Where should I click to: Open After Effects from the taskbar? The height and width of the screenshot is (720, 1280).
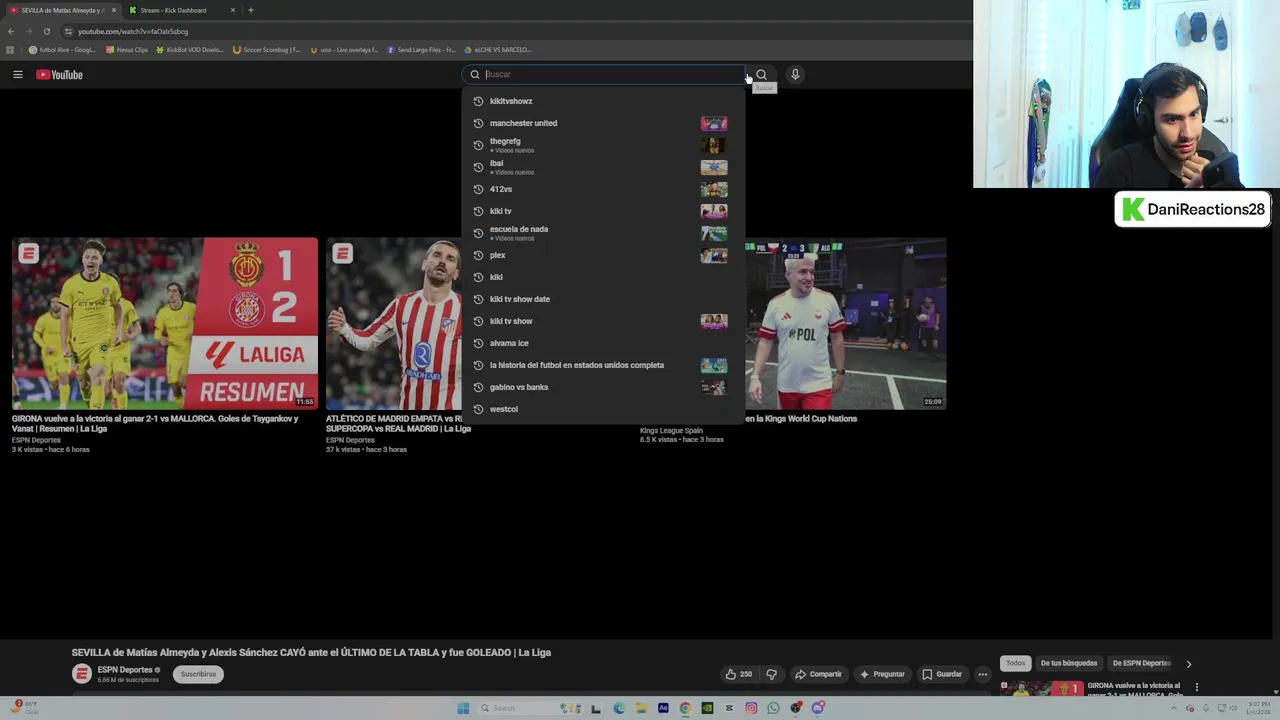pyautogui.click(x=663, y=708)
